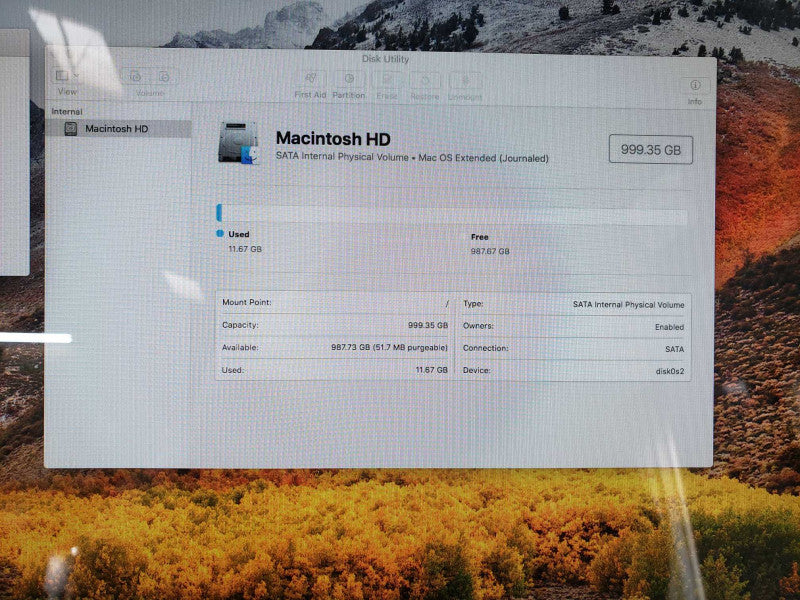This screenshot has width=800, height=600.
Task: Click the Unmount toolbar icon
Action: pos(465,81)
